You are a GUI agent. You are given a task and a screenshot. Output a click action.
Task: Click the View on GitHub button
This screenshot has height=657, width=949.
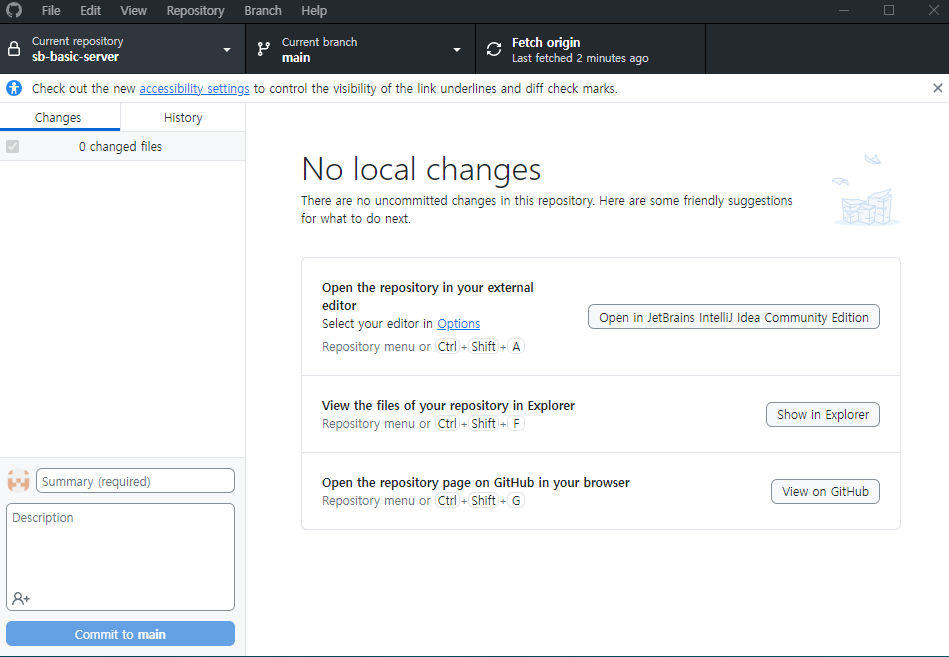point(825,491)
